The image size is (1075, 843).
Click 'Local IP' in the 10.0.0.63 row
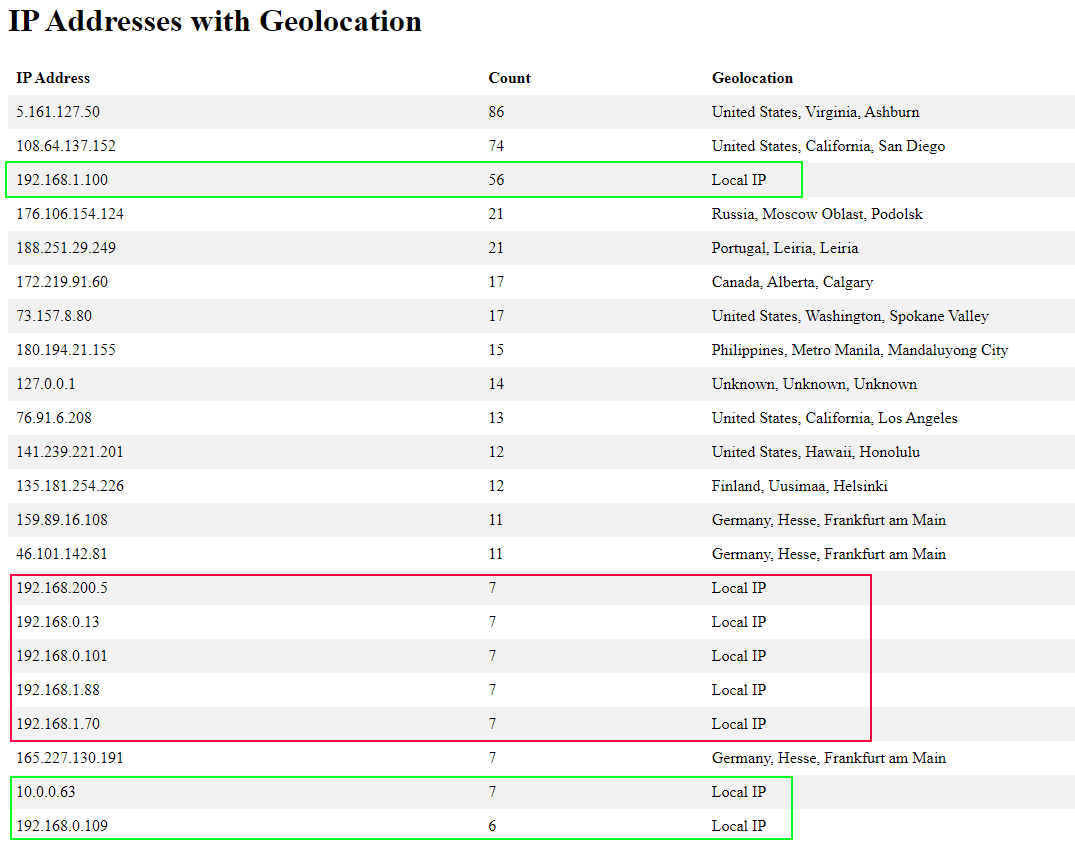coord(738,792)
